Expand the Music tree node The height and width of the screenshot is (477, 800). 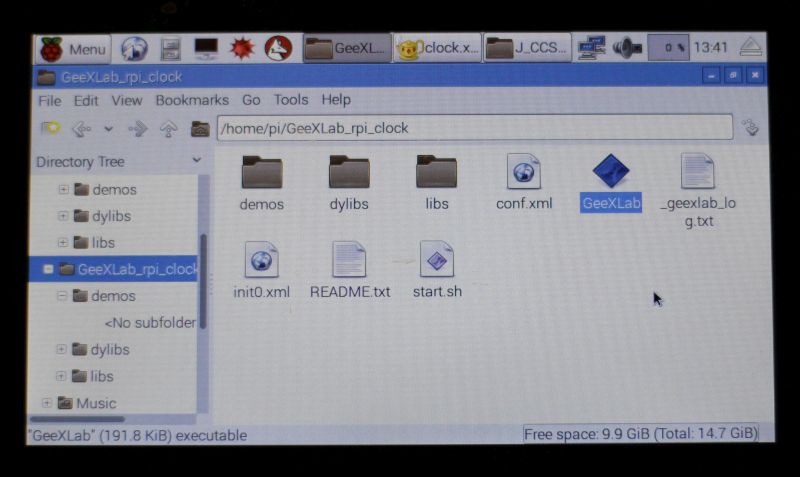tap(46, 403)
